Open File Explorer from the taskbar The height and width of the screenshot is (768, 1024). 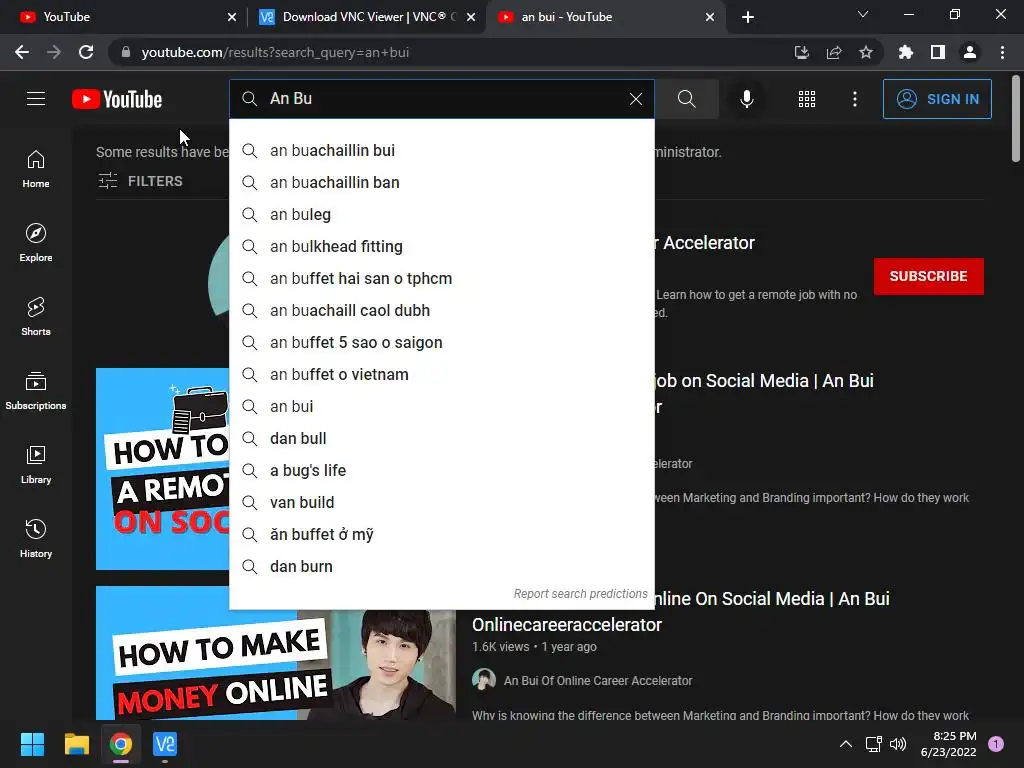[76, 744]
